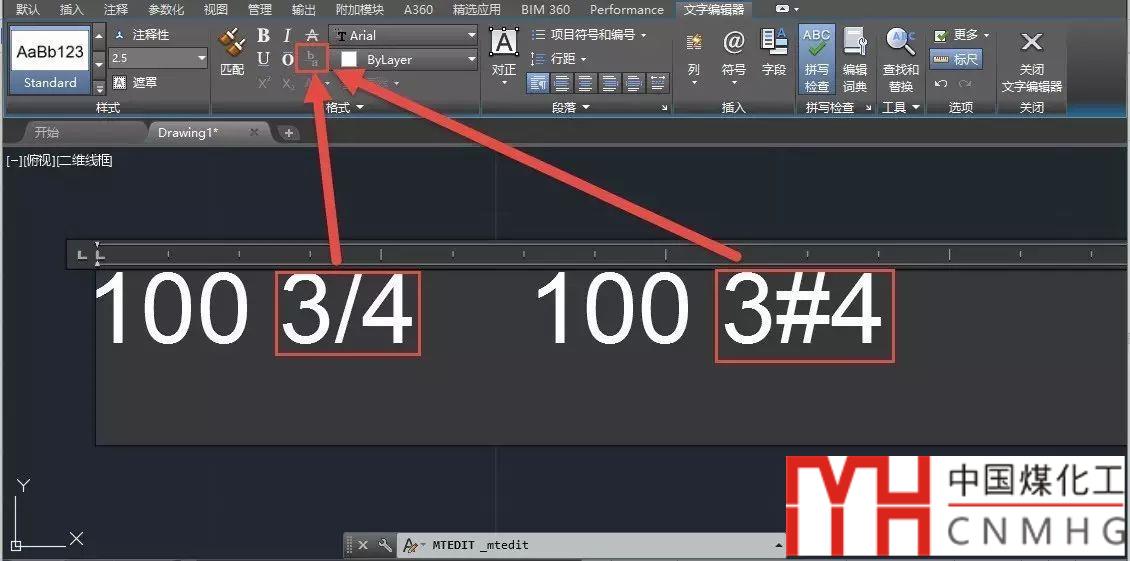Click the distribute paragraph icon
This screenshot has height=561, width=1130.
coord(657,83)
